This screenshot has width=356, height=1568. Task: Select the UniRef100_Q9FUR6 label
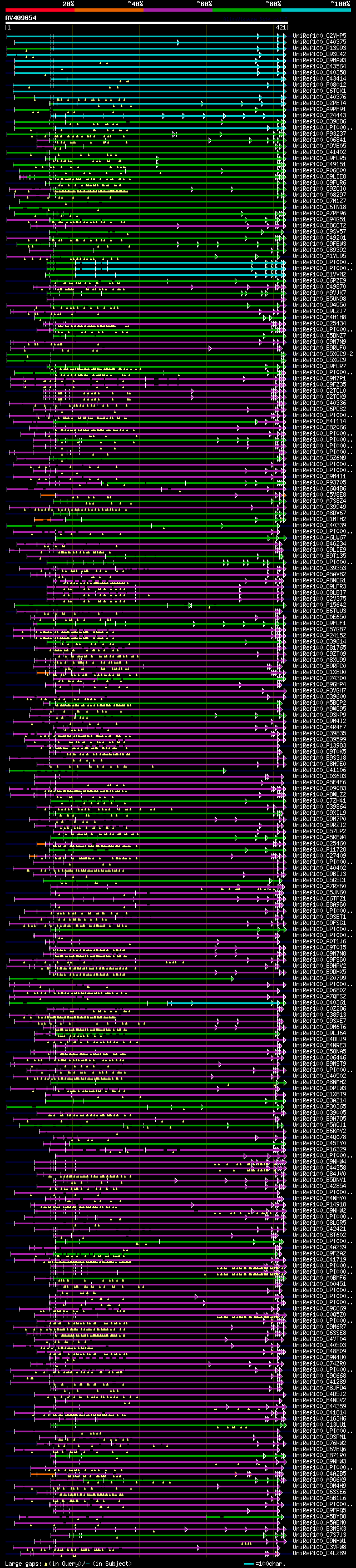point(319,182)
